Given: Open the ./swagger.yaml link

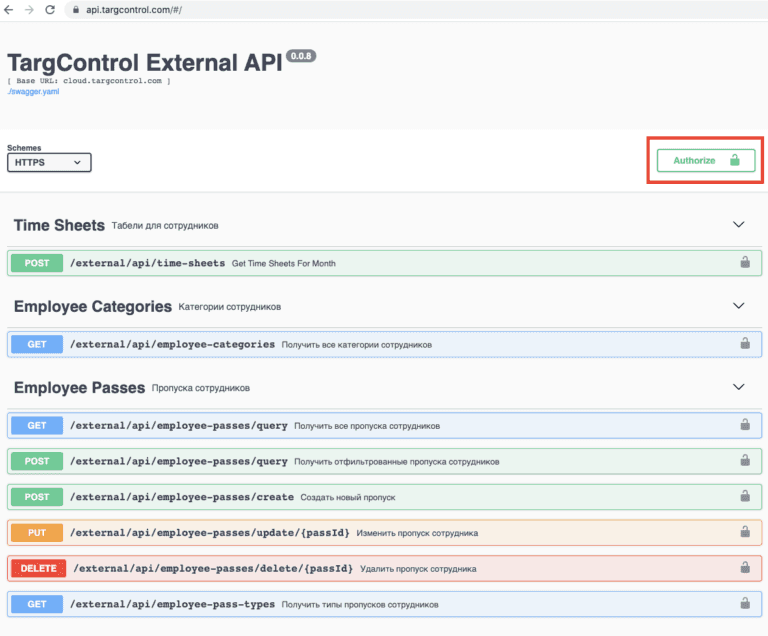Looking at the screenshot, I should coord(33,92).
